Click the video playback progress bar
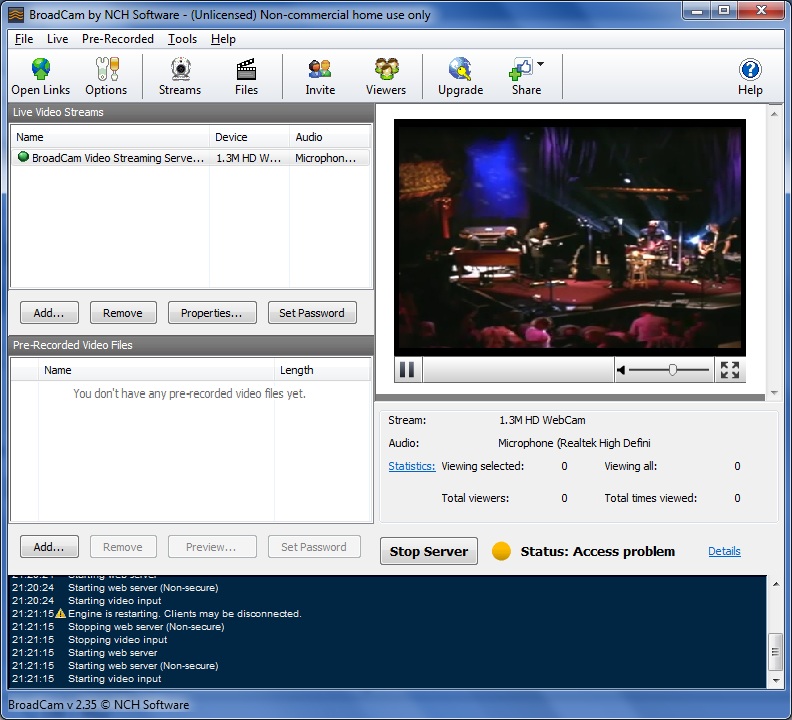792x720 pixels. click(518, 370)
